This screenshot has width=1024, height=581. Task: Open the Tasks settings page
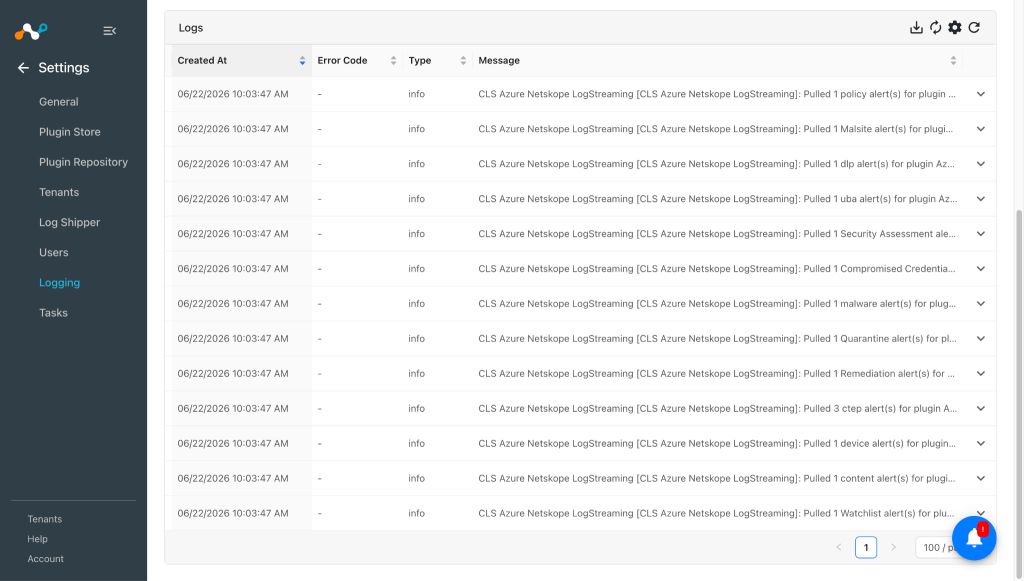pos(54,313)
